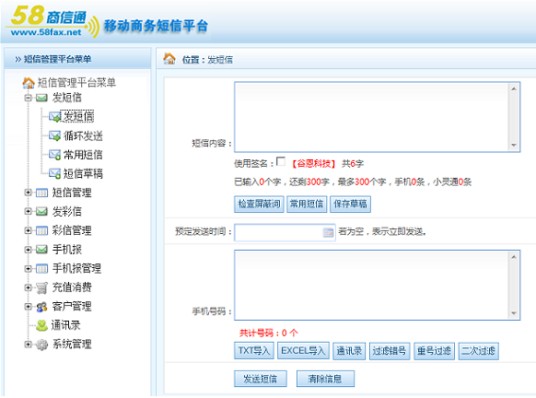Click the table icon beside 手机报管理
Screen dimensions: 536x398
point(42,268)
